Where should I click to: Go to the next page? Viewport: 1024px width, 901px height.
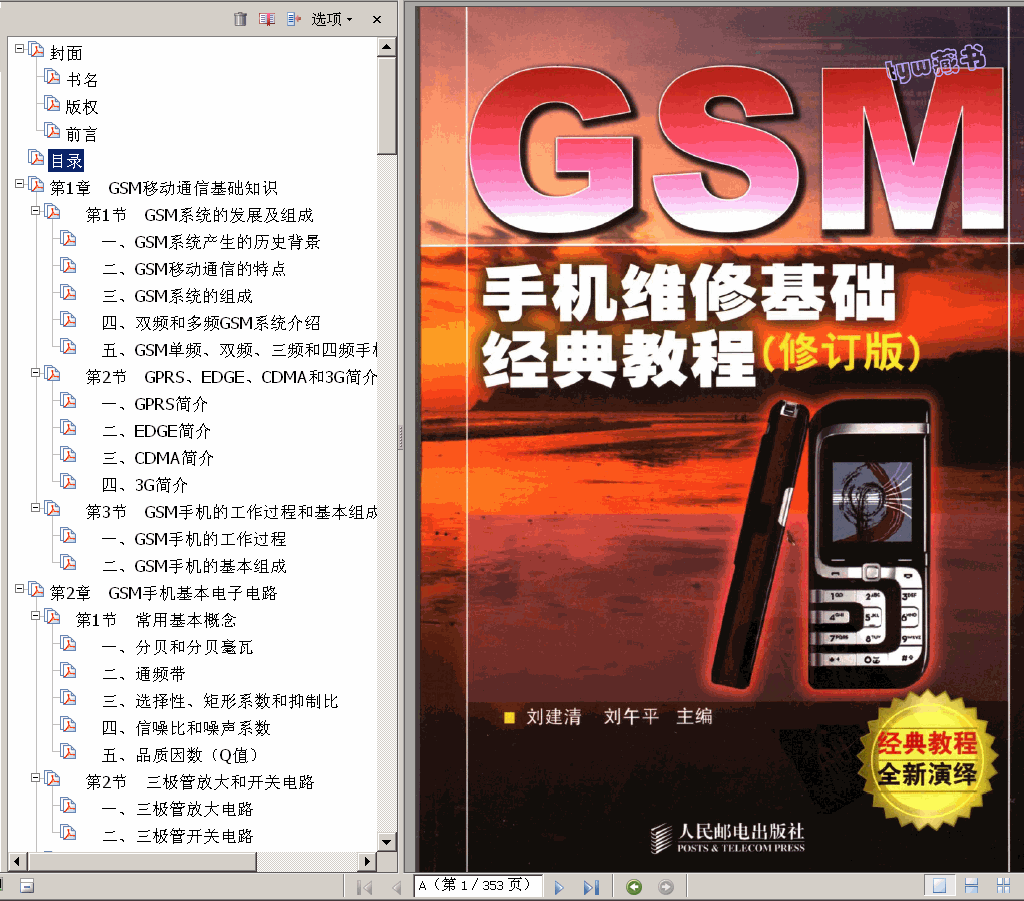coord(559,887)
